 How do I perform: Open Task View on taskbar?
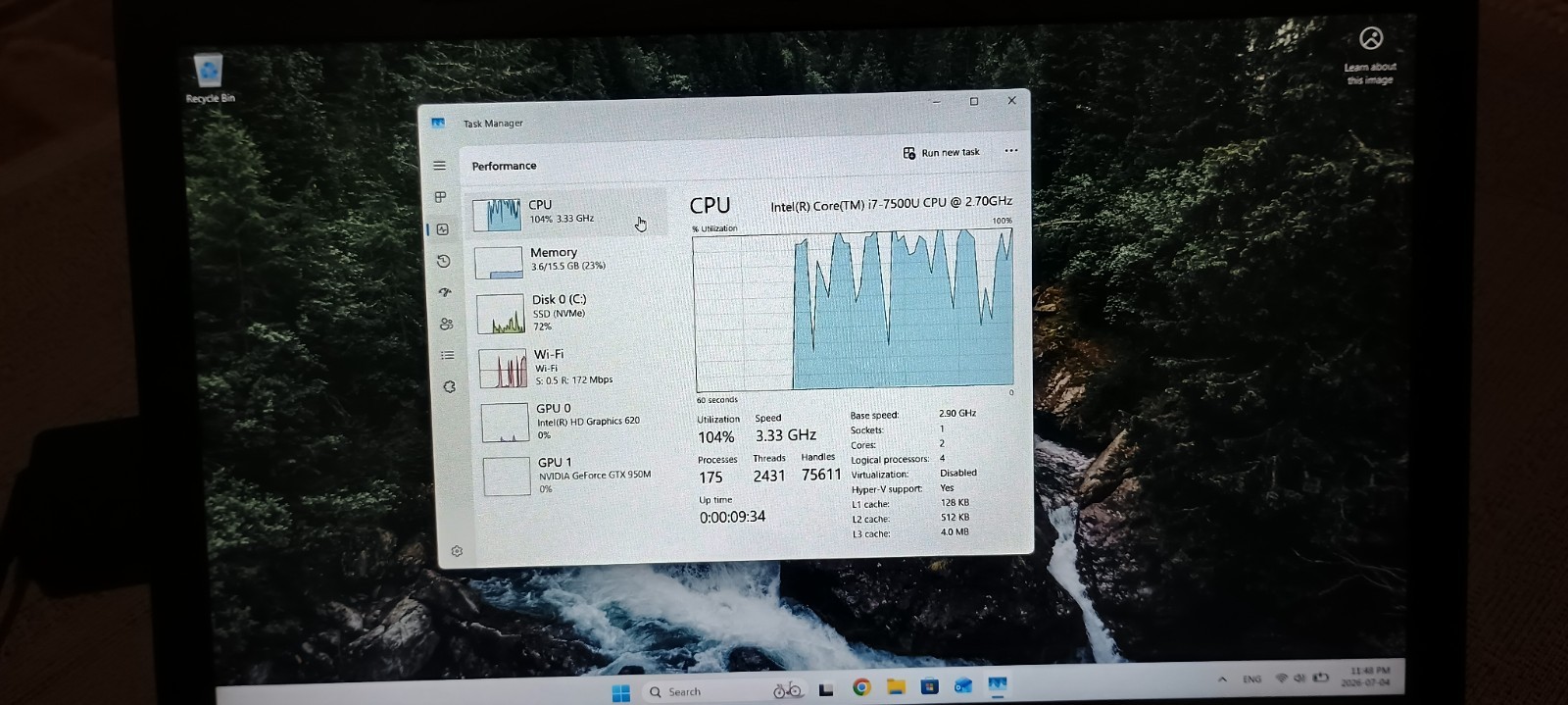tap(826, 689)
